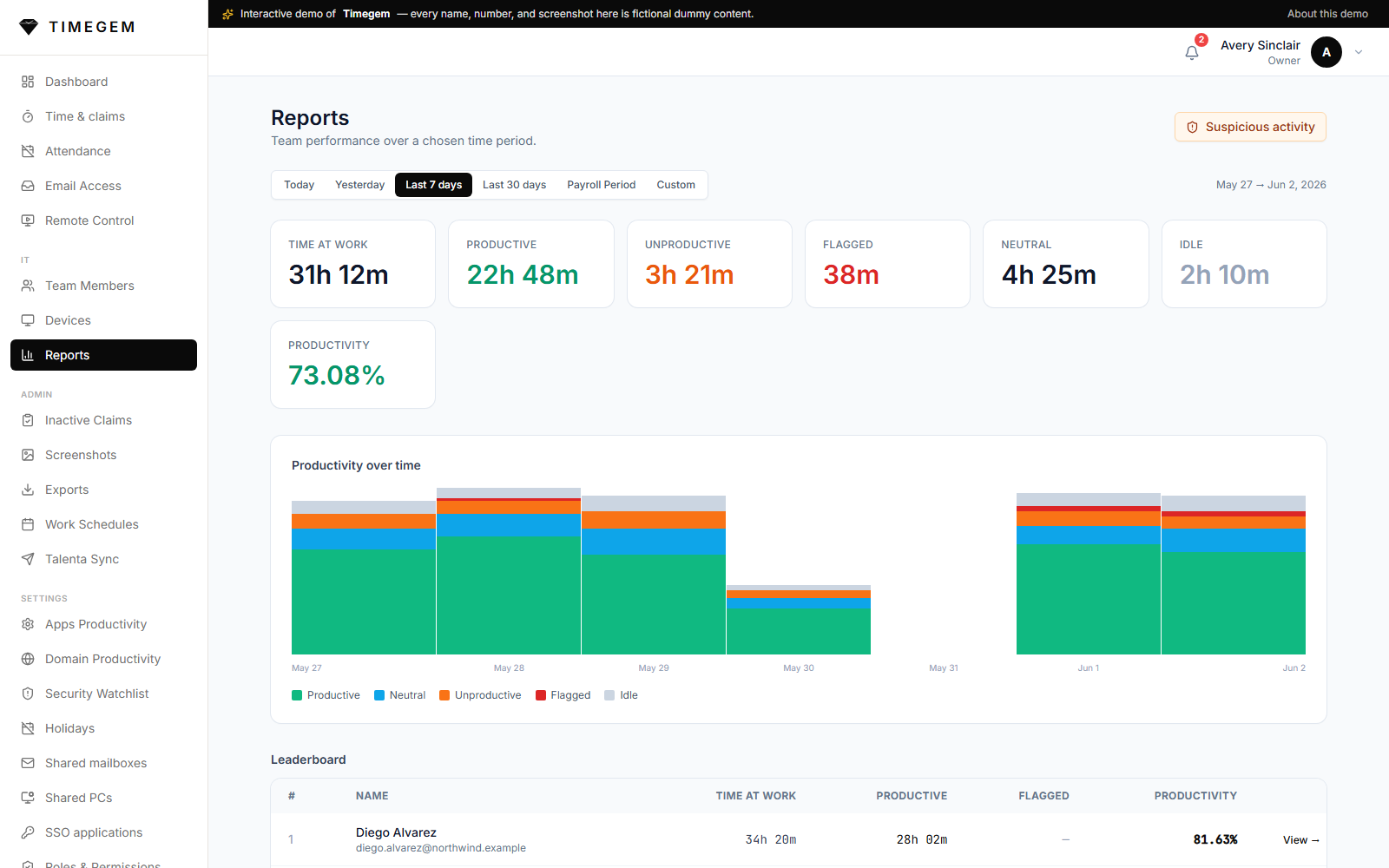Screen dimensions: 1389x868
Task: Open the Suspicious activity button
Action: pyautogui.click(x=1250, y=127)
